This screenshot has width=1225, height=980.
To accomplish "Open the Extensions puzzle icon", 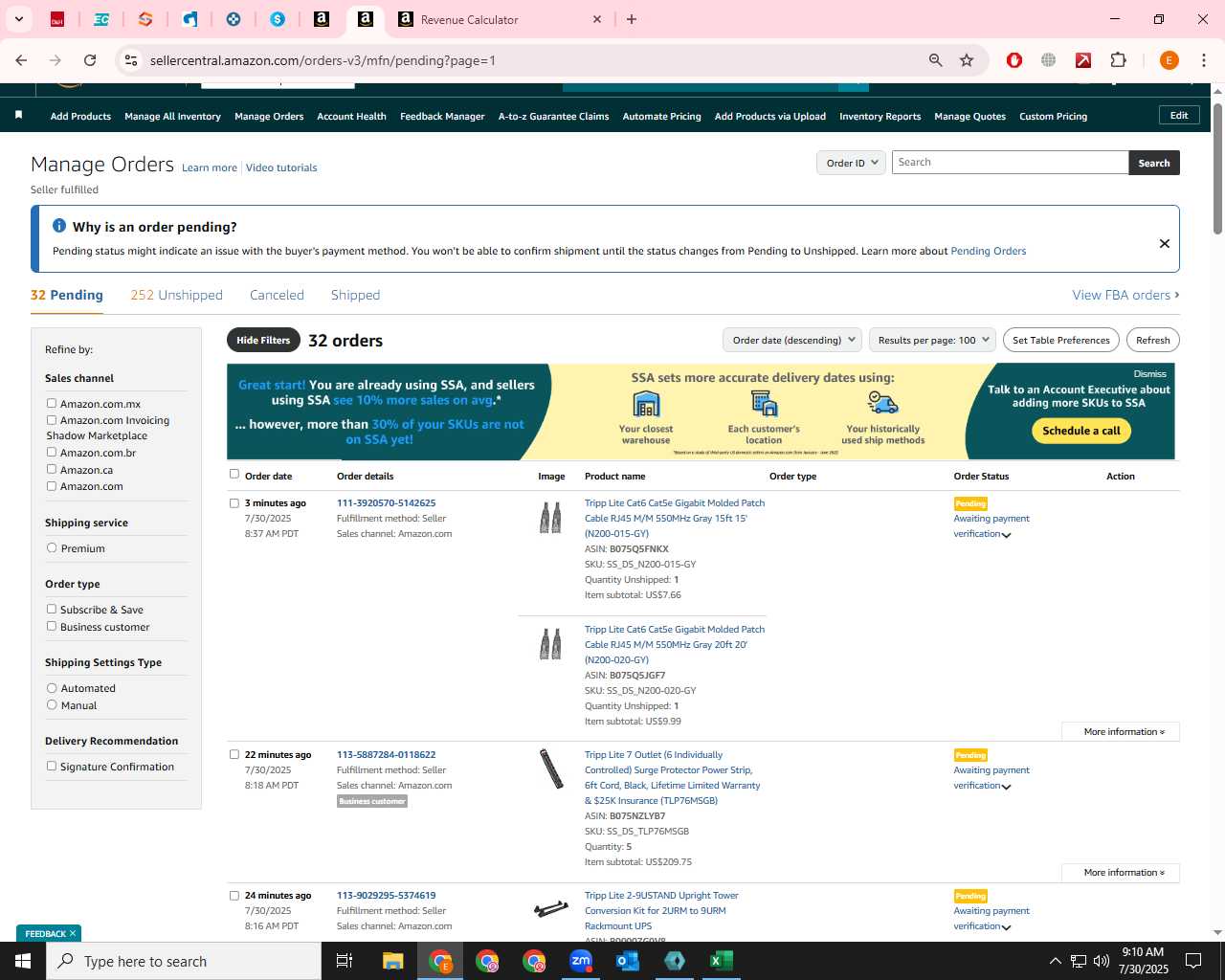I will [x=1118, y=60].
